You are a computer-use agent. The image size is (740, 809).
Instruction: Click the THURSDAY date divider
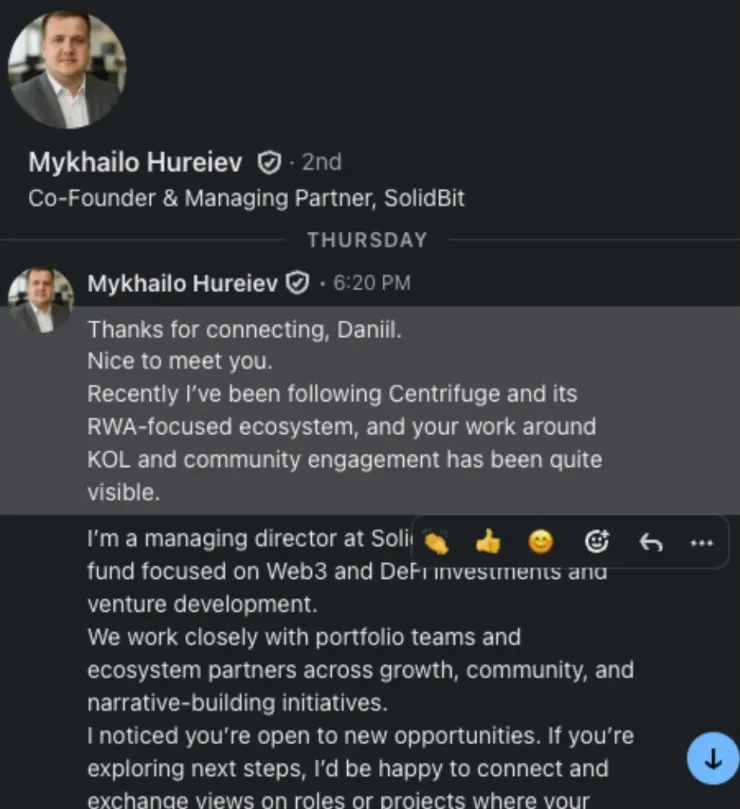coord(367,240)
